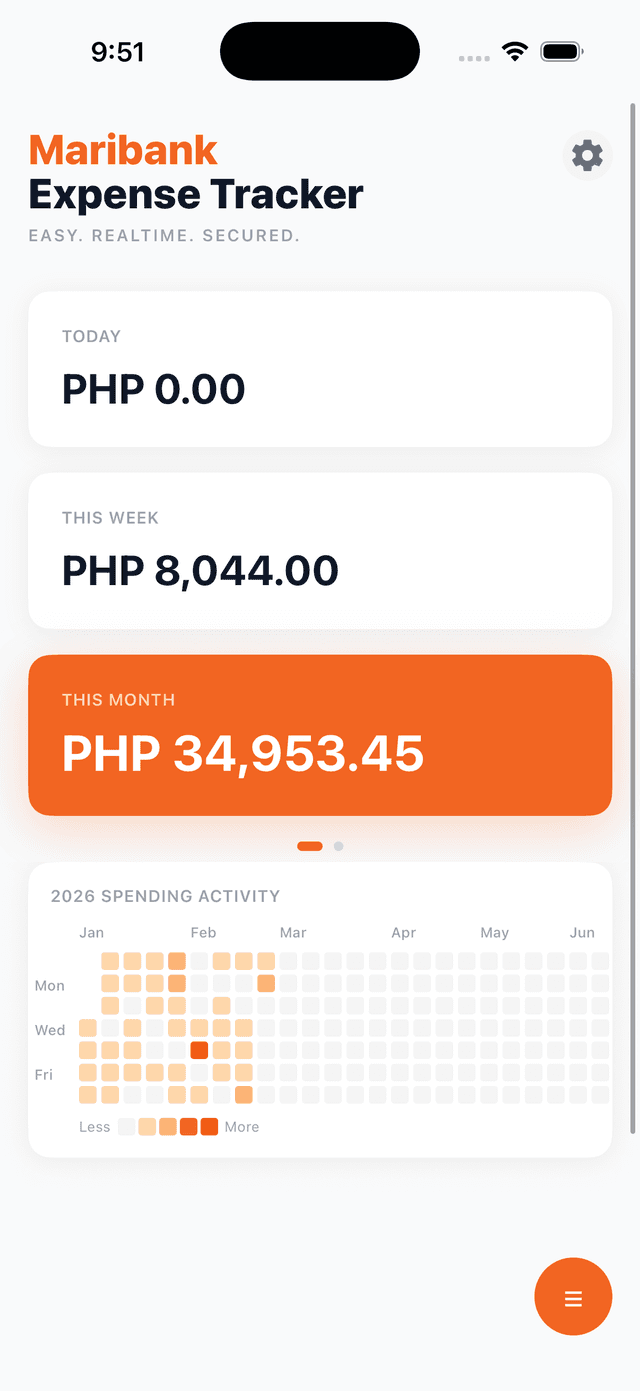The width and height of the screenshot is (640, 1391).
Task: Tap the 2026 SPENDING ACTIVITY heading
Action: [165, 896]
